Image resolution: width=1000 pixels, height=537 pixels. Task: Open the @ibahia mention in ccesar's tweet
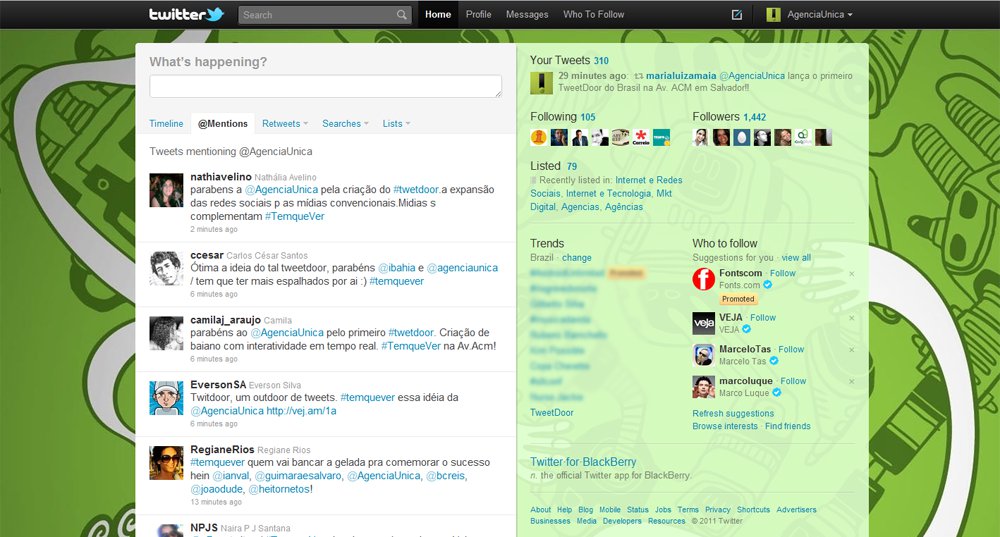(x=397, y=268)
